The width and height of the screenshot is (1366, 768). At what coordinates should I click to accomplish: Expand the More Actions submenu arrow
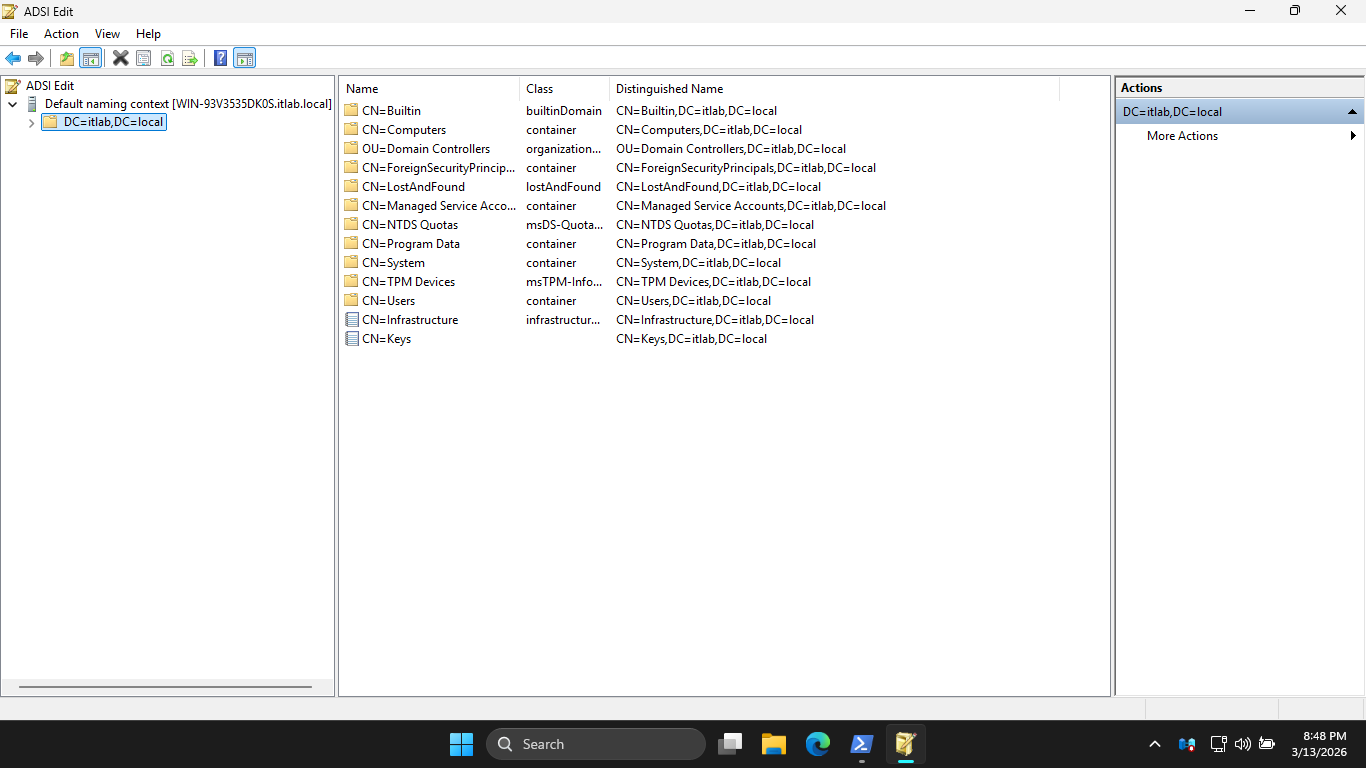coord(1353,136)
